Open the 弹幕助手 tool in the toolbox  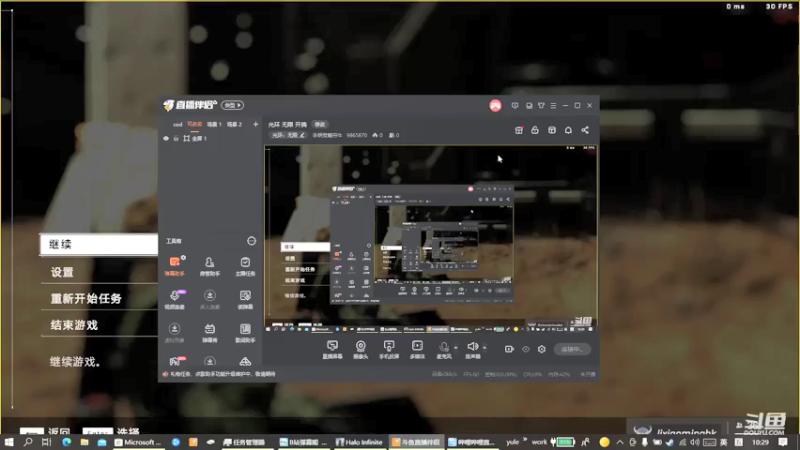tap(174, 266)
